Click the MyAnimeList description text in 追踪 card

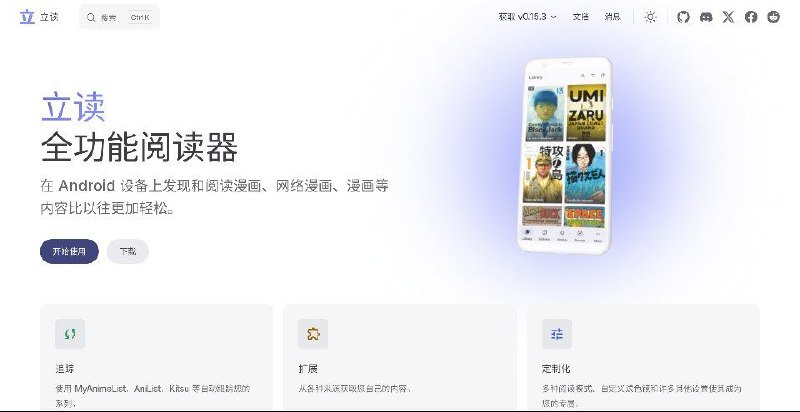point(153,395)
